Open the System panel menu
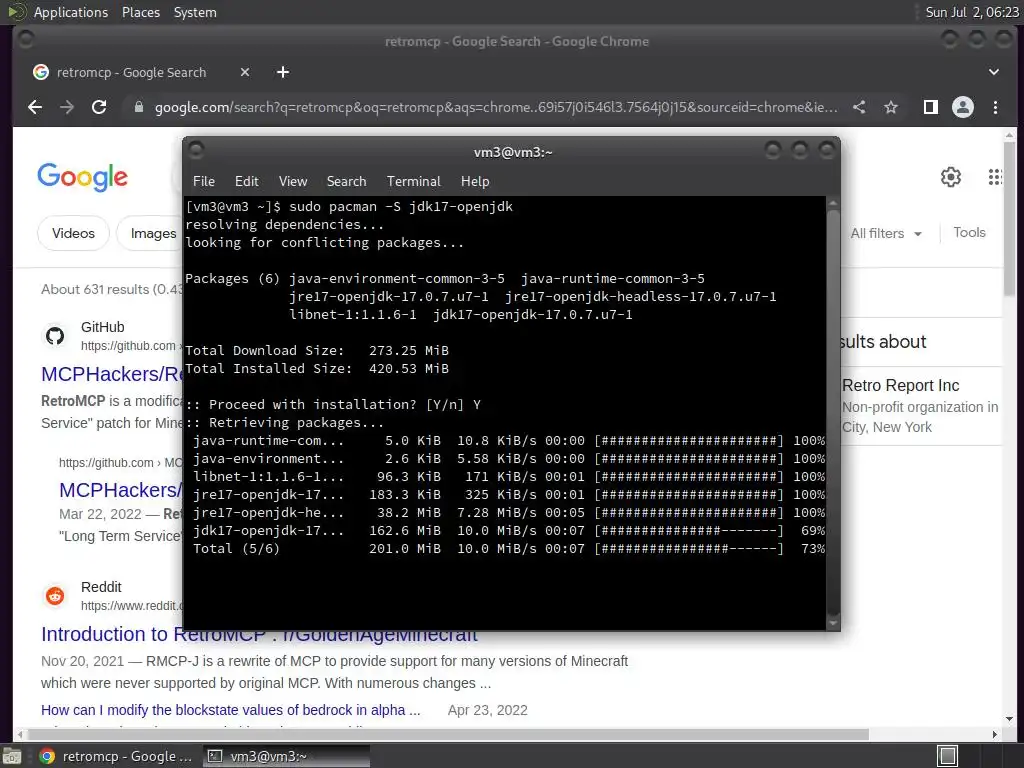 pos(195,12)
